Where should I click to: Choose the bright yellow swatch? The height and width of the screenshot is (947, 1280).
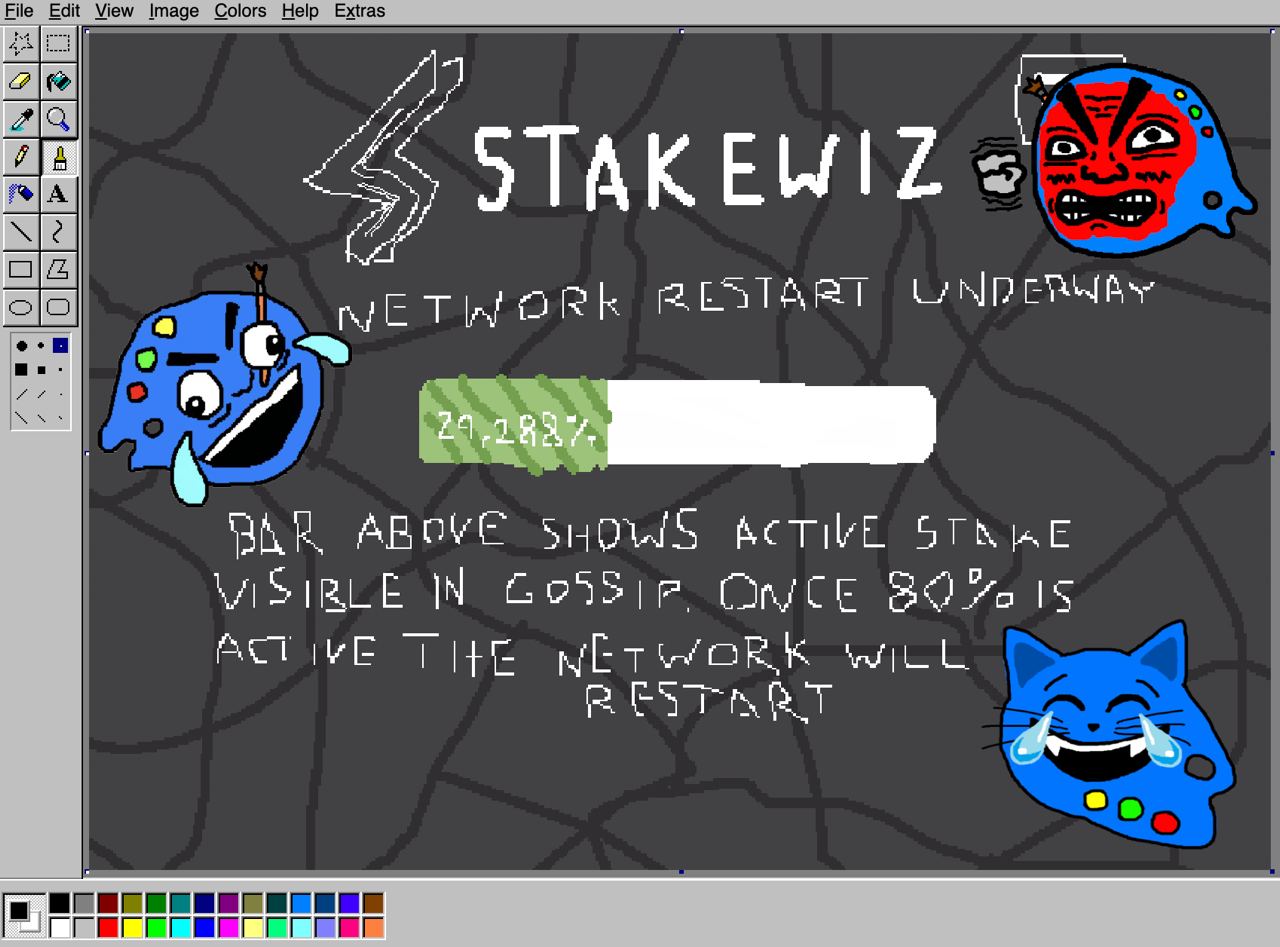point(132,928)
